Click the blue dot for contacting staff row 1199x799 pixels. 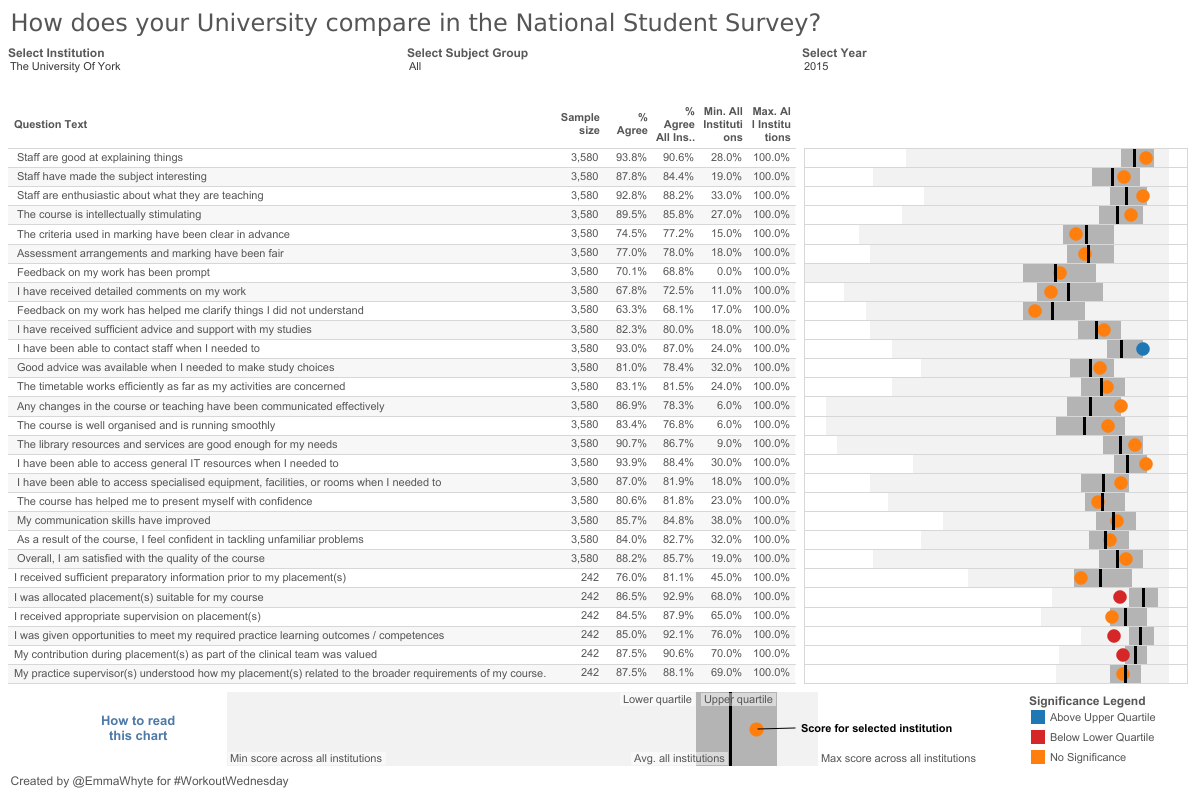(1143, 349)
